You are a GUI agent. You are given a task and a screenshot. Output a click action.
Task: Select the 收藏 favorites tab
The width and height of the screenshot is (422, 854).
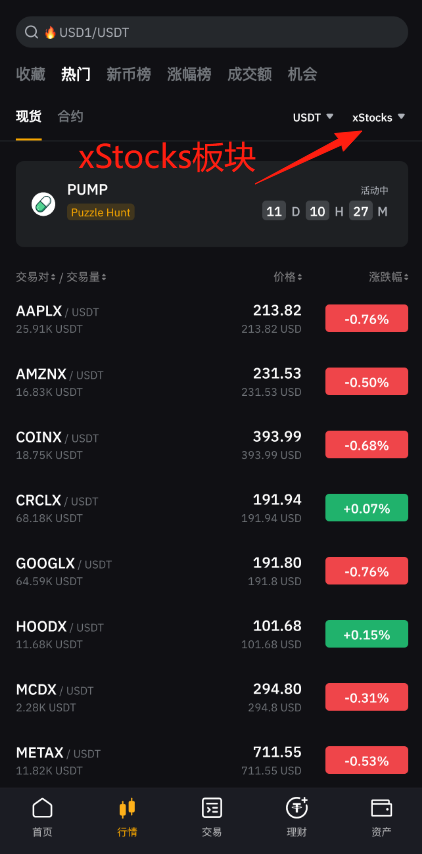click(x=30, y=74)
